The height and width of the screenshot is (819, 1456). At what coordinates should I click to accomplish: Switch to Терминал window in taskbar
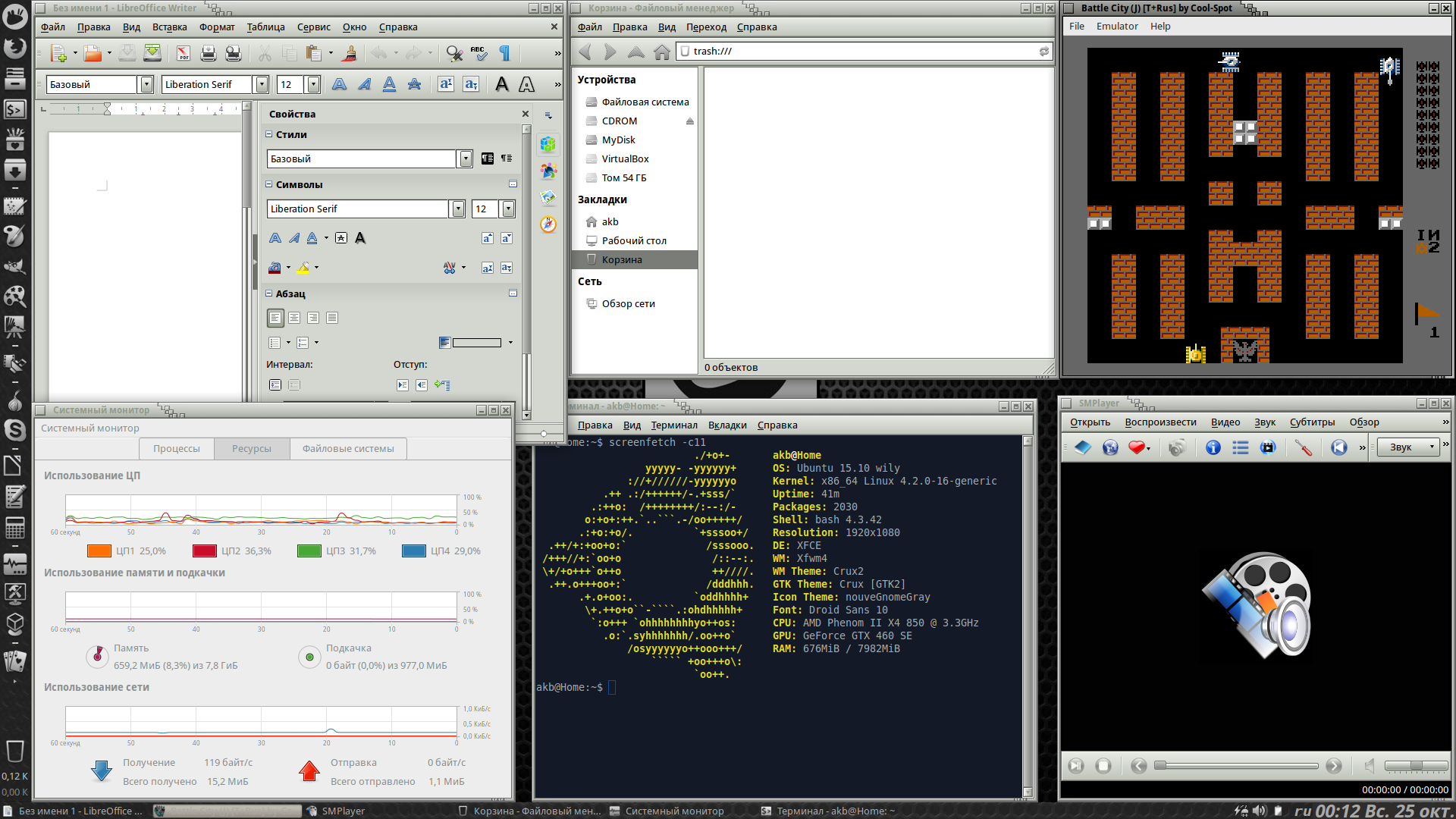828,811
